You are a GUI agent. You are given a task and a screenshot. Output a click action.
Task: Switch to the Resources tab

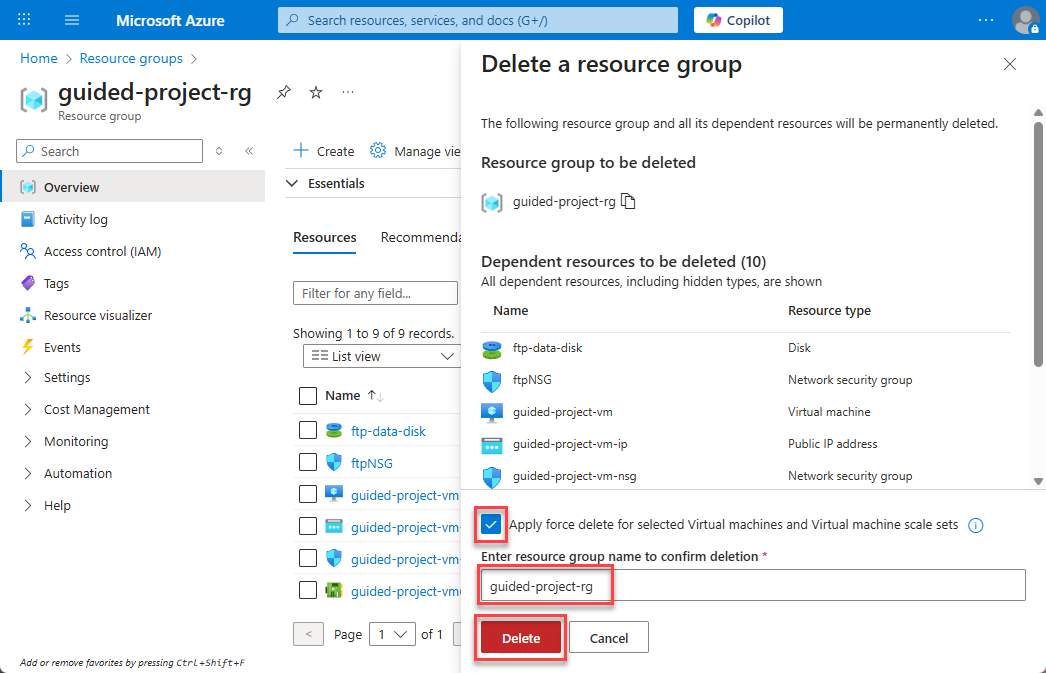point(325,237)
